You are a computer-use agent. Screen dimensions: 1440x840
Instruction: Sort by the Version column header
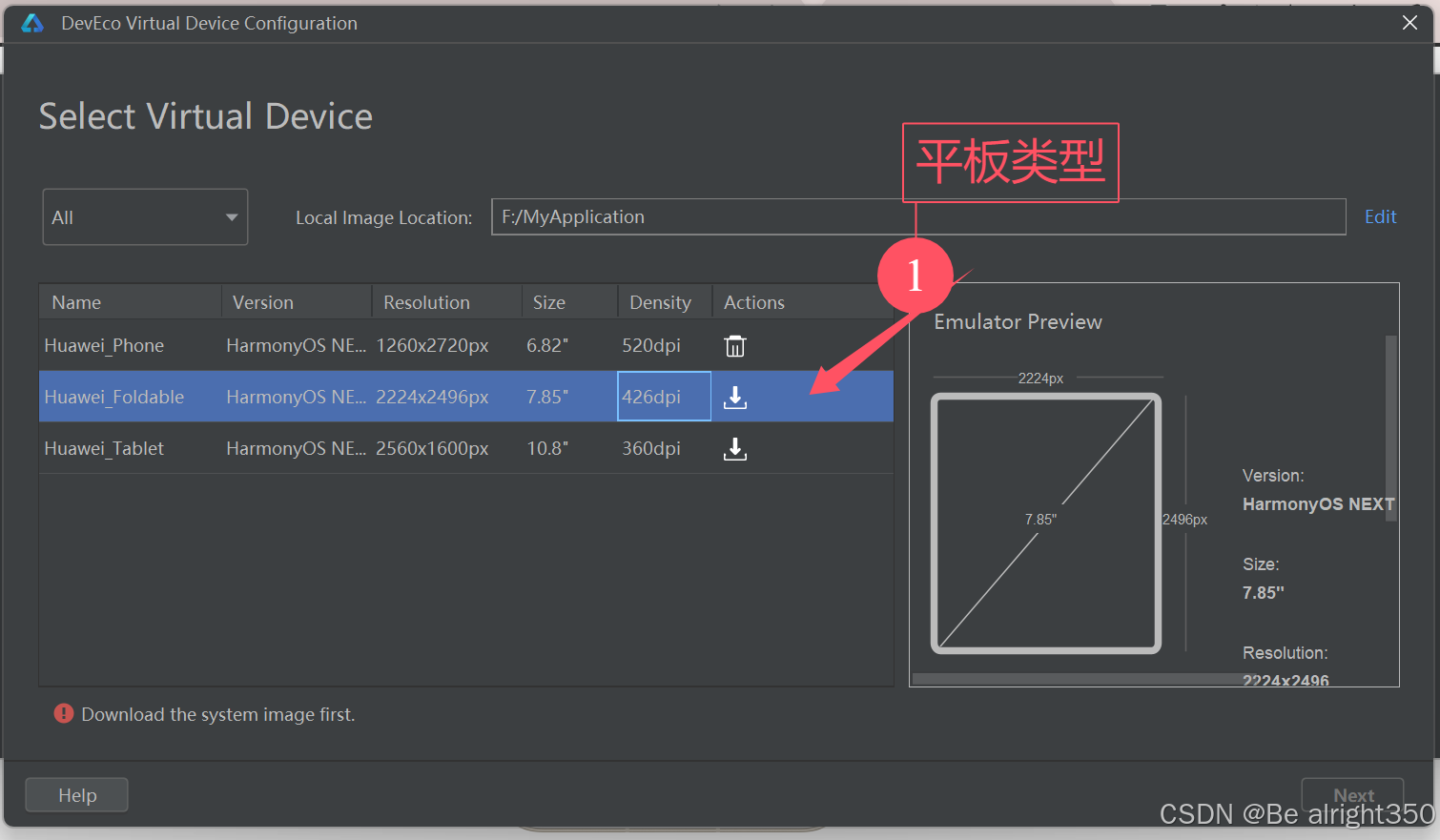297,301
